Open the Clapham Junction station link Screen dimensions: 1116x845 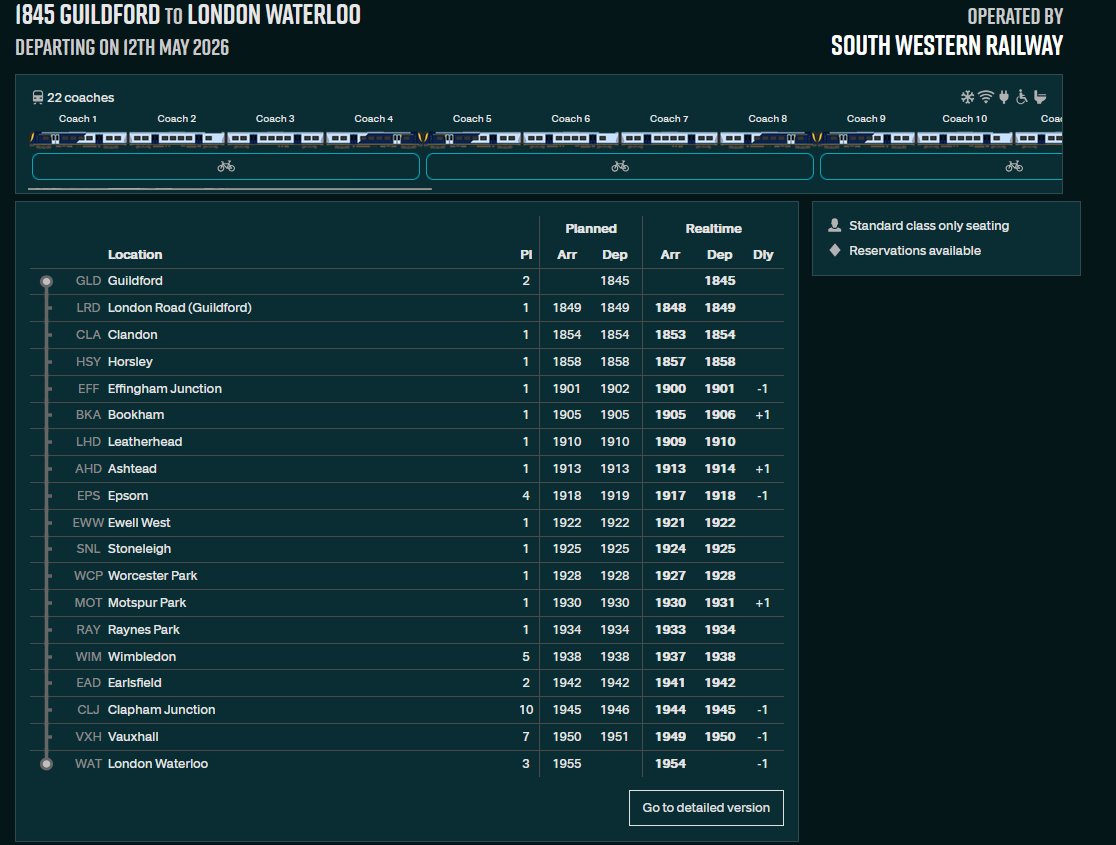pyautogui.click(x=162, y=710)
